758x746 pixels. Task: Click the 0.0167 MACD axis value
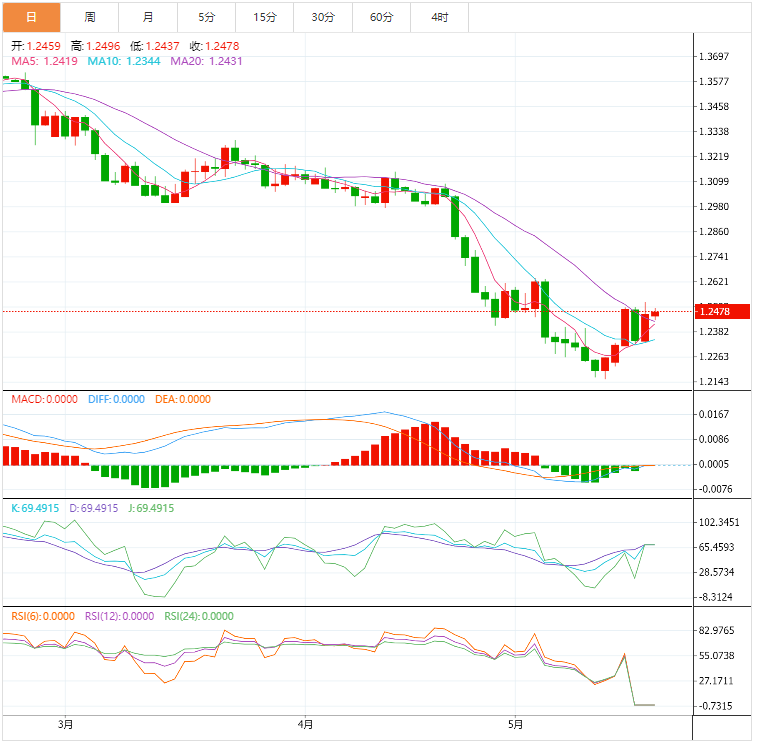tap(714, 414)
